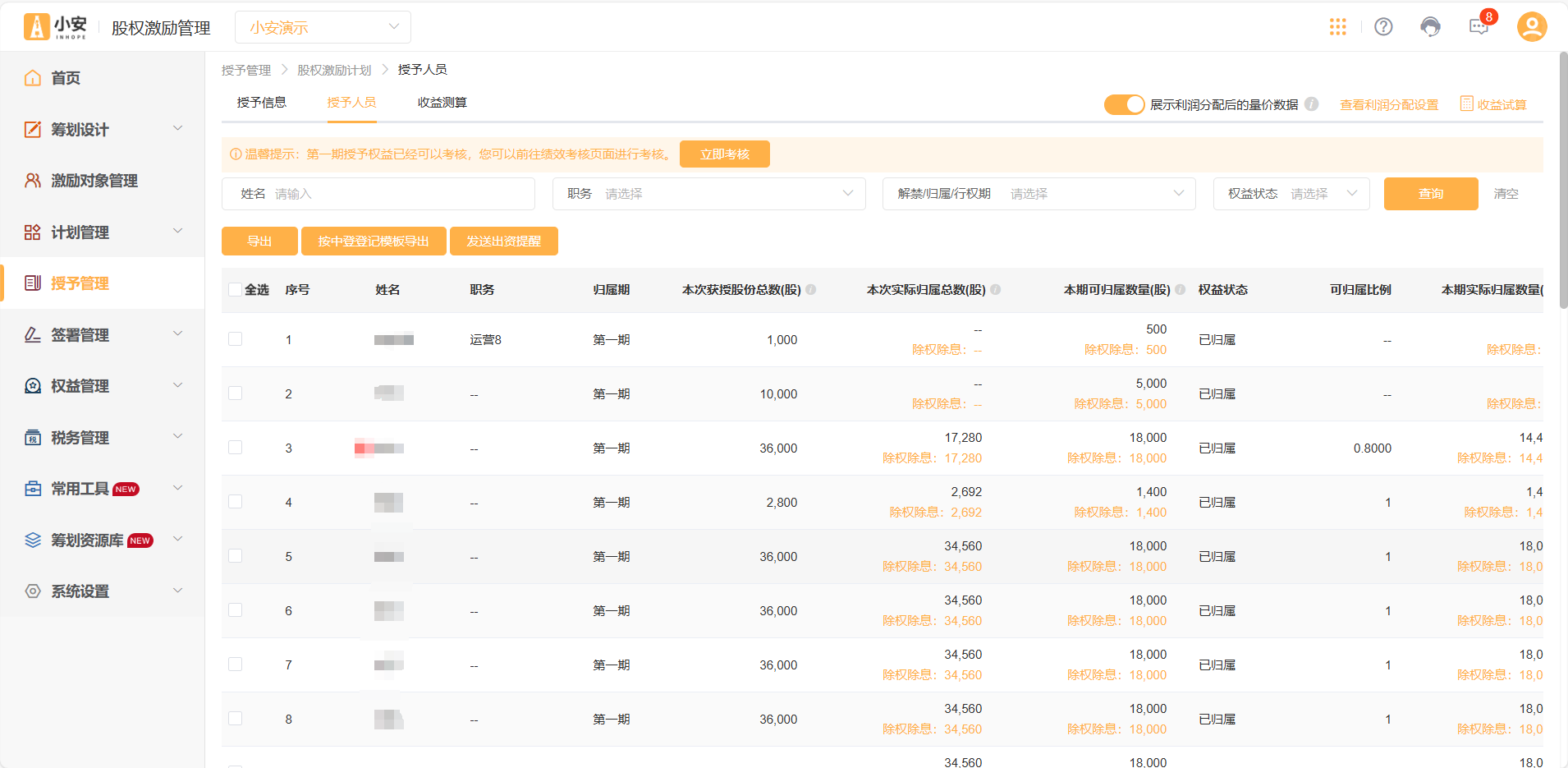Go to 授予管理 in breadcrumb

pyautogui.click(x=246, y=70)
